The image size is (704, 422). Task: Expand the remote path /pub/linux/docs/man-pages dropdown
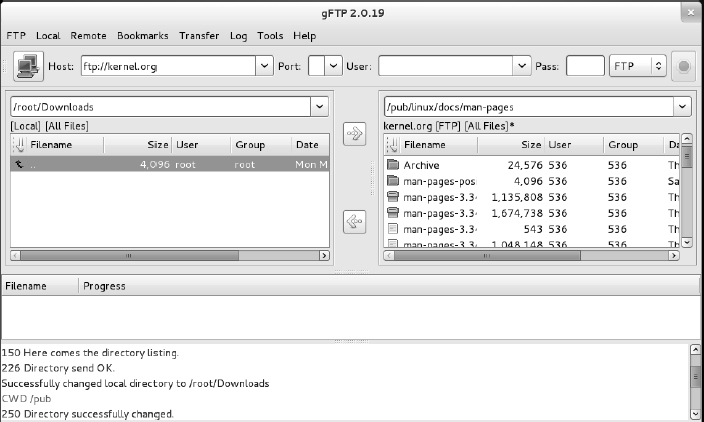(x=682, y=107)
